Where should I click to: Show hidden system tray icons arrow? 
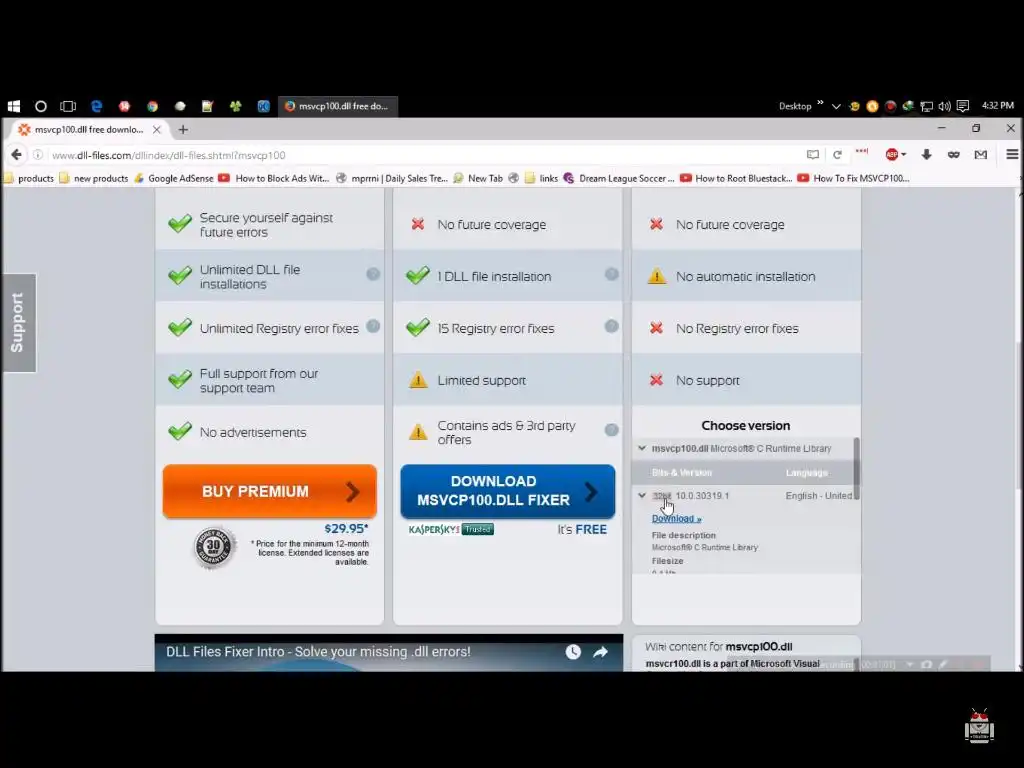click(836, 106)
